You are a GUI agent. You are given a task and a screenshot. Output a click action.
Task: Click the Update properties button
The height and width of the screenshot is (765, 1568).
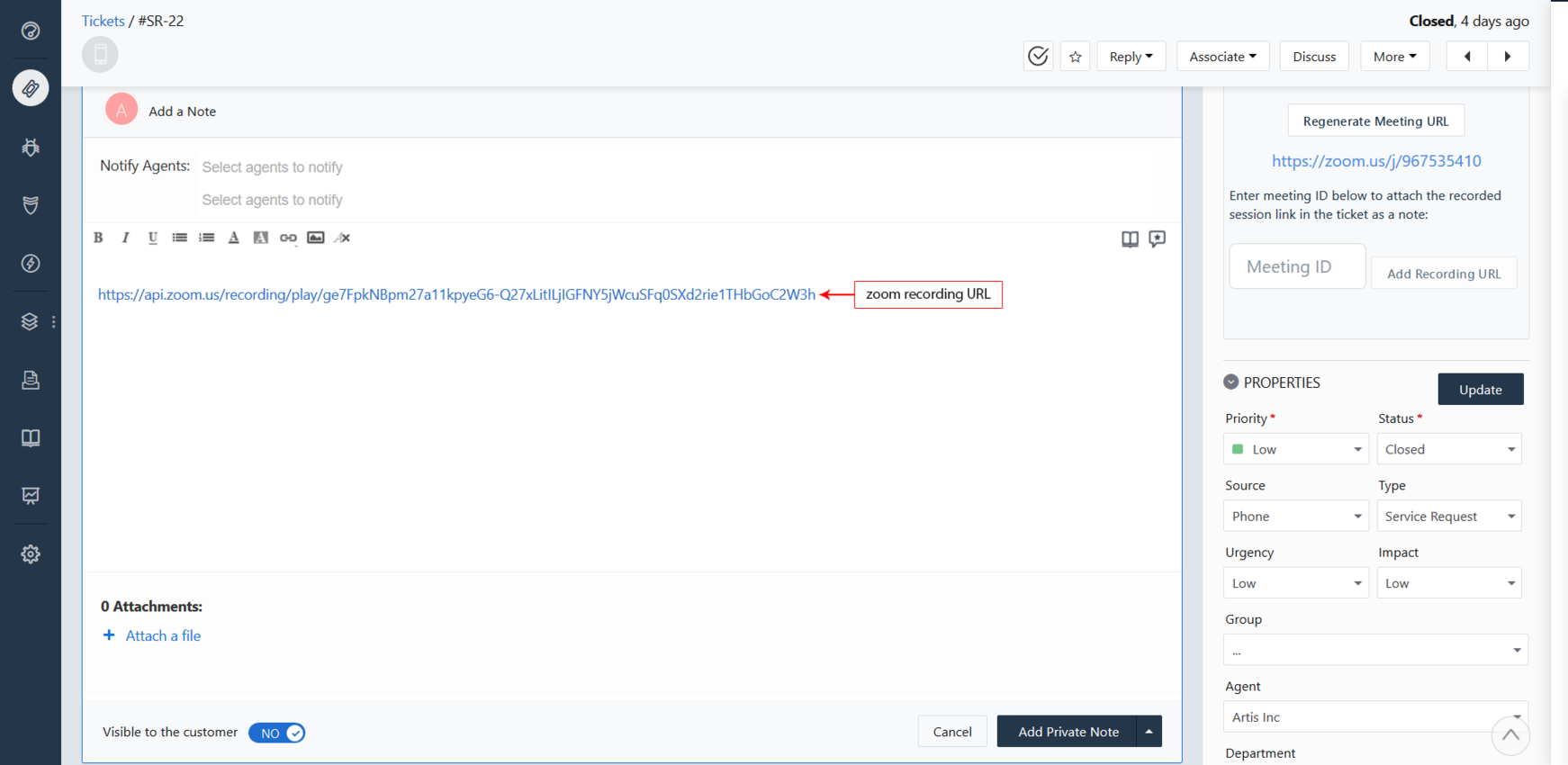[x=1480, y=389]
